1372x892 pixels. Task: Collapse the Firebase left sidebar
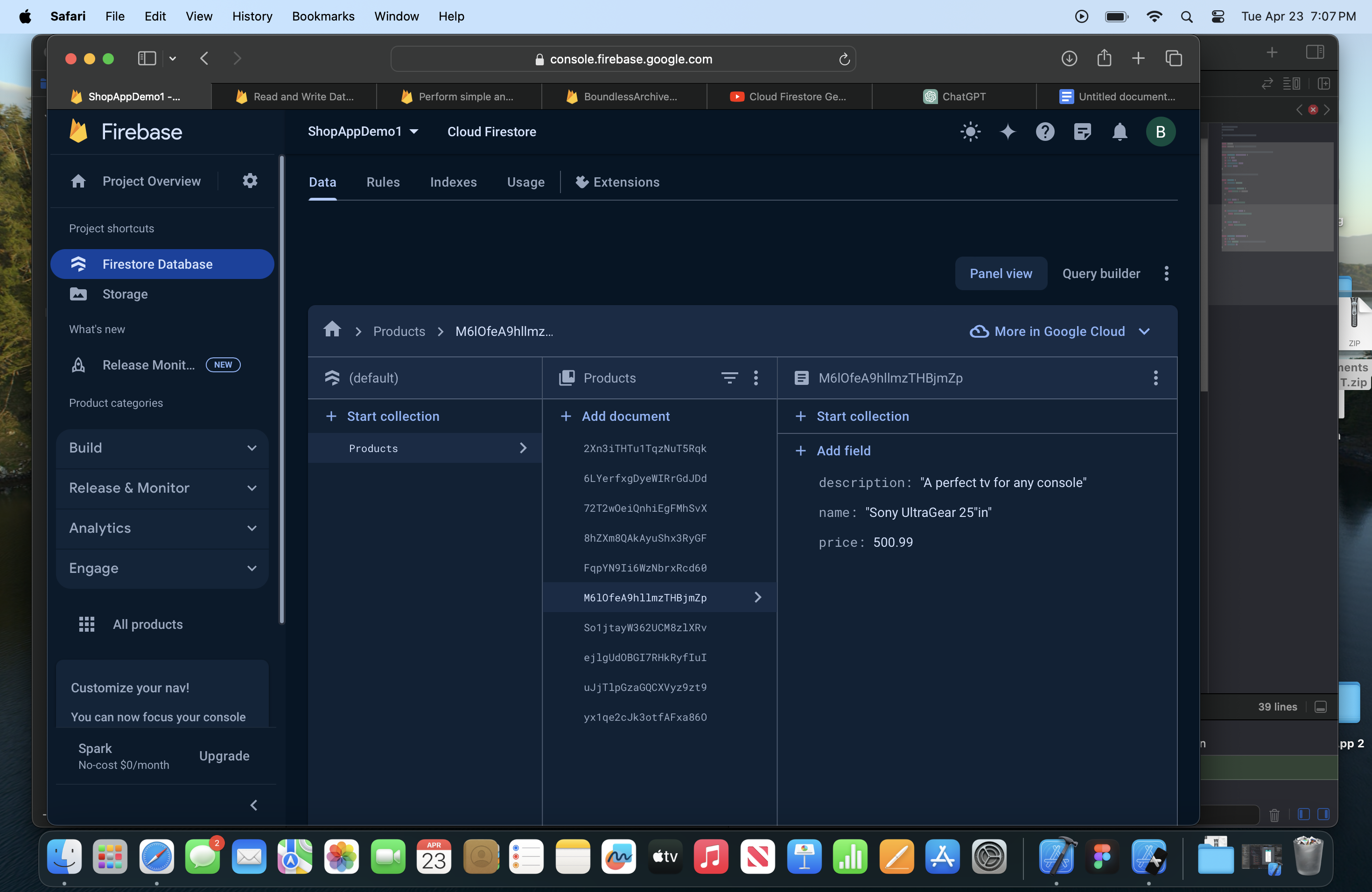[x=254, y=805]
